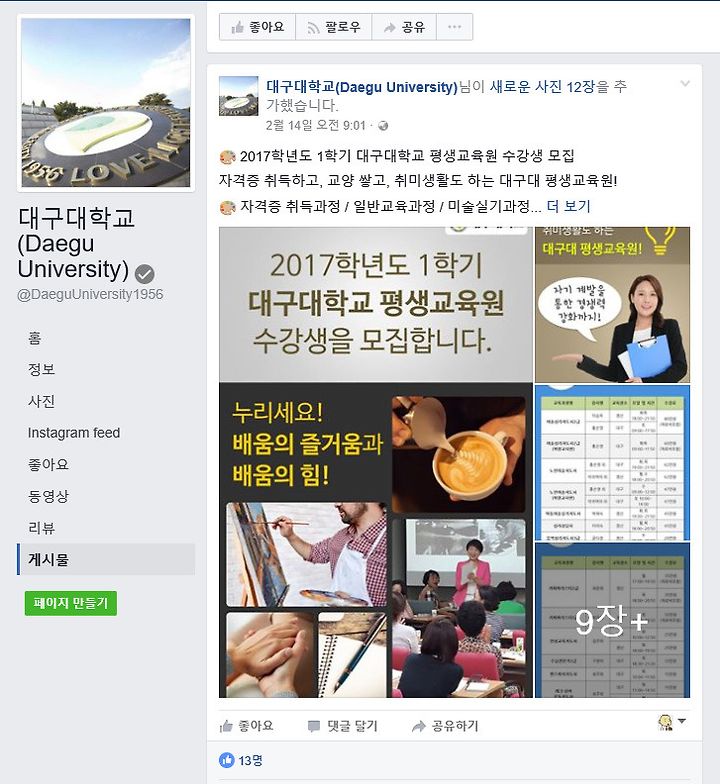The height and width of the screenshot is (784, 720).
Task: Select the 게시물 tab in sidebar
Action: coord(106,560)
